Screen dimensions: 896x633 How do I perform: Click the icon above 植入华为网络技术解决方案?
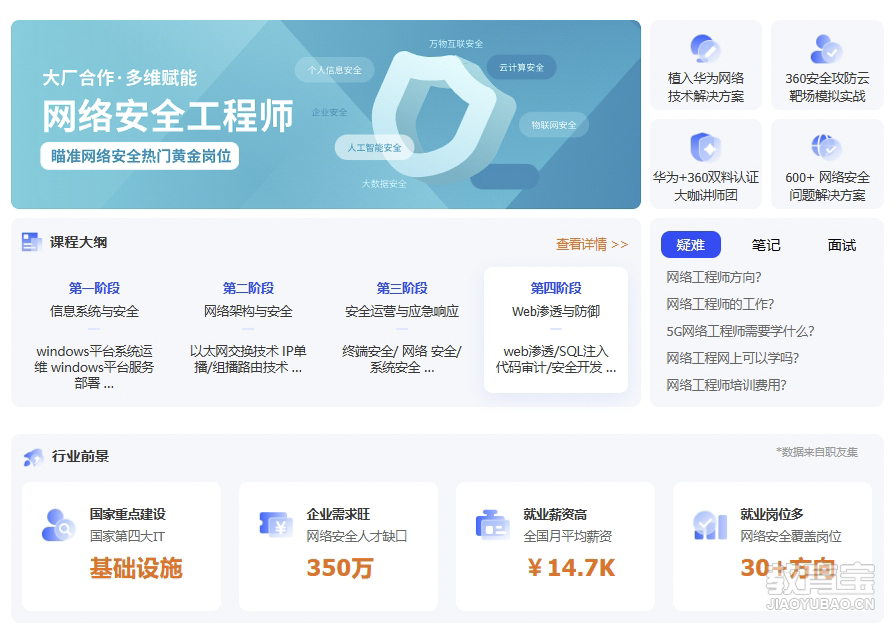point(706,48)
